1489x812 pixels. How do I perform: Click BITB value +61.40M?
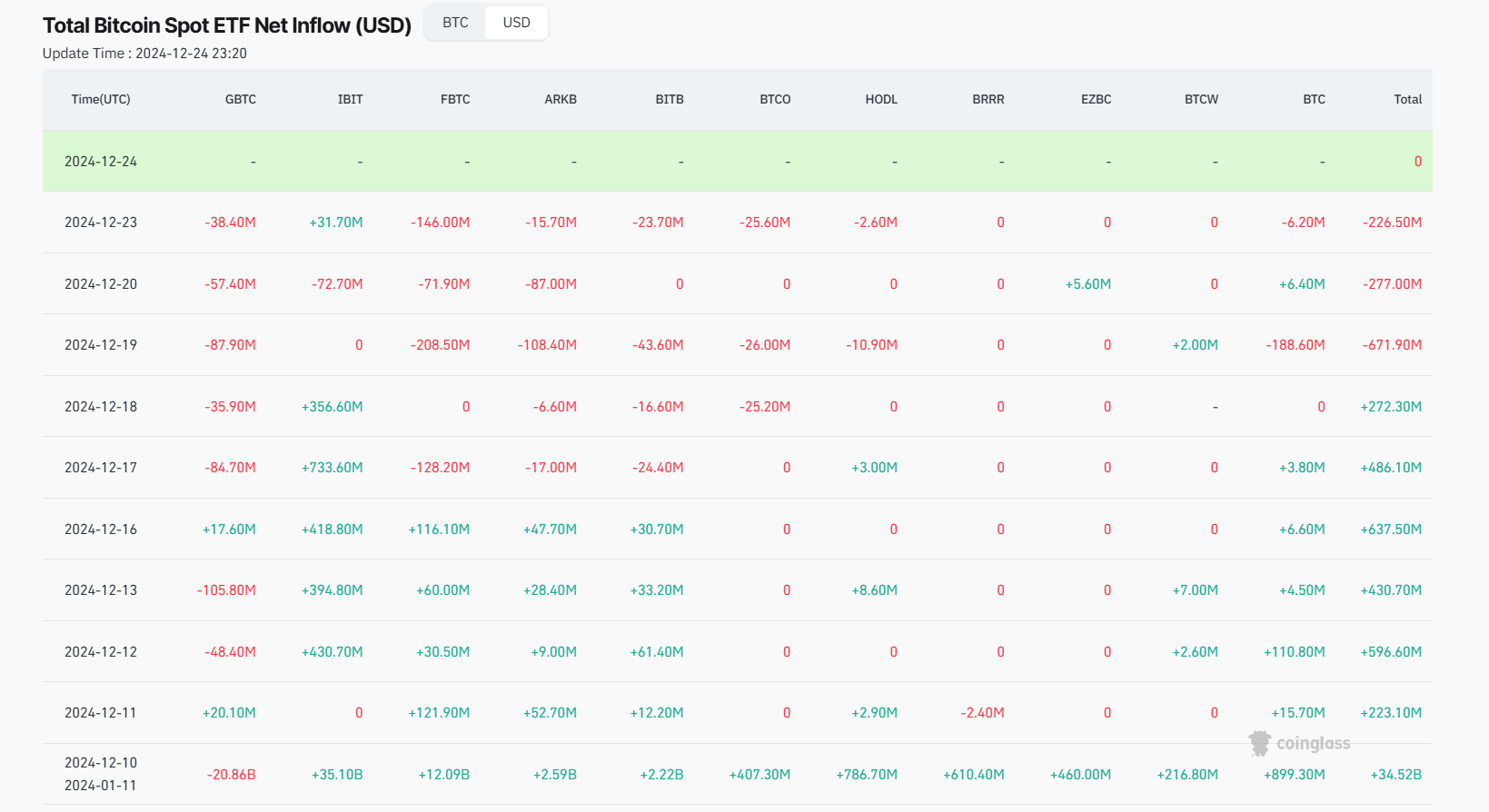(657, 652)
